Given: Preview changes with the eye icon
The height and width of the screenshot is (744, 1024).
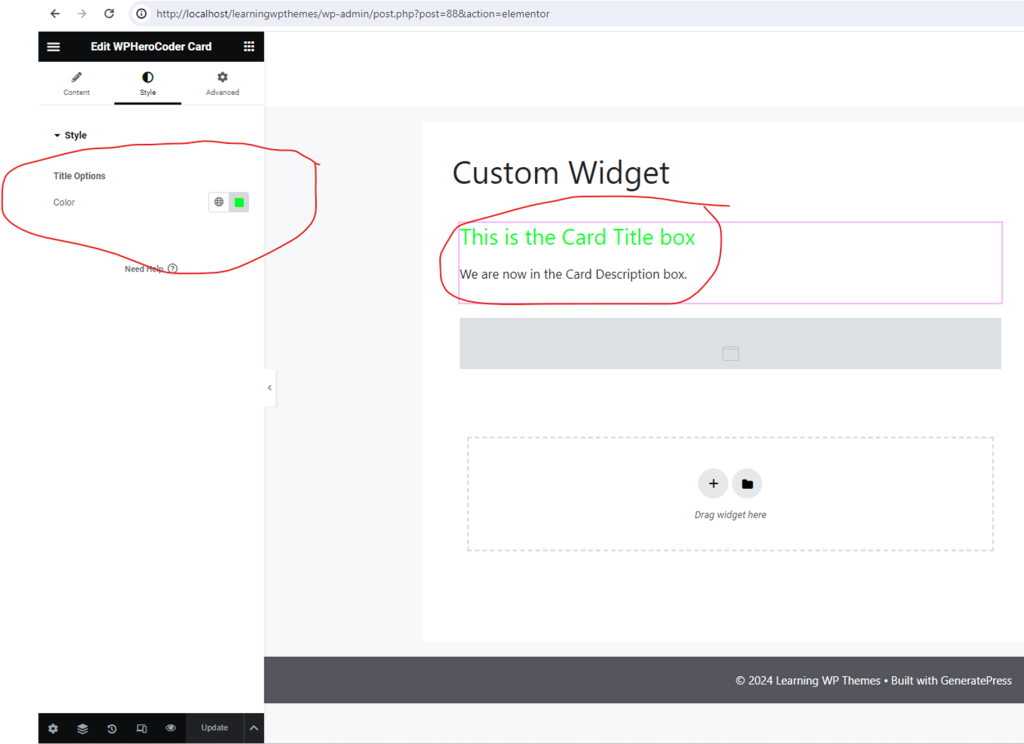Looking at the screenshot, I should [x=171, y=729].
